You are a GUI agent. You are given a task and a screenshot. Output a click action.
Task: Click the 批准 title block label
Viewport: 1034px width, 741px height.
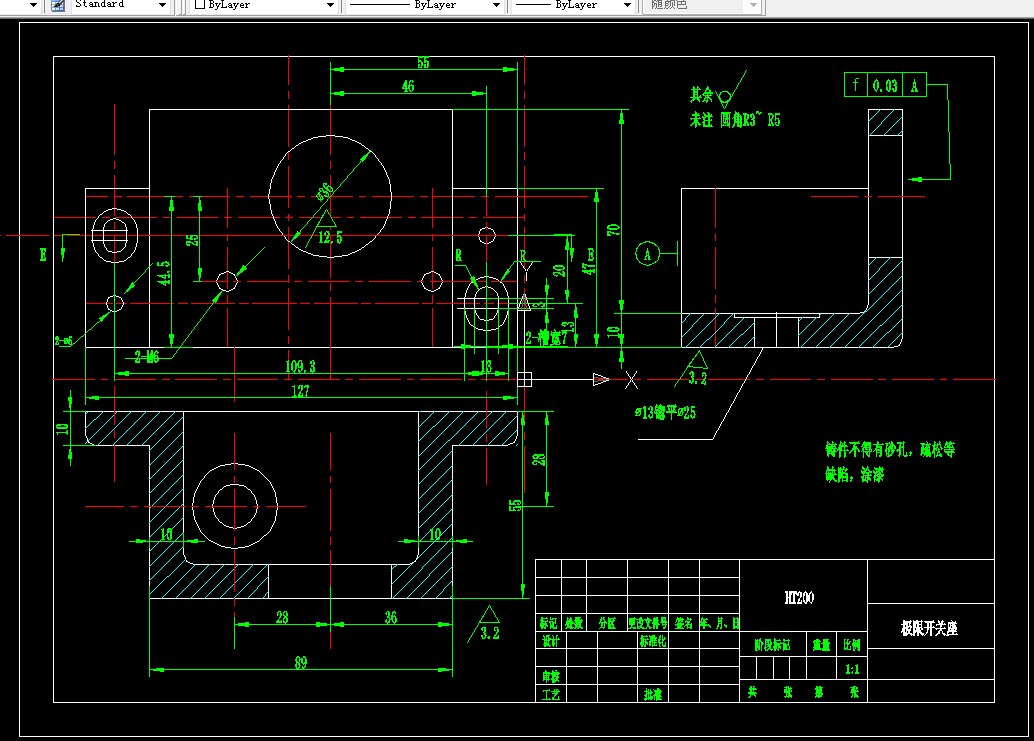click(653, 694)
